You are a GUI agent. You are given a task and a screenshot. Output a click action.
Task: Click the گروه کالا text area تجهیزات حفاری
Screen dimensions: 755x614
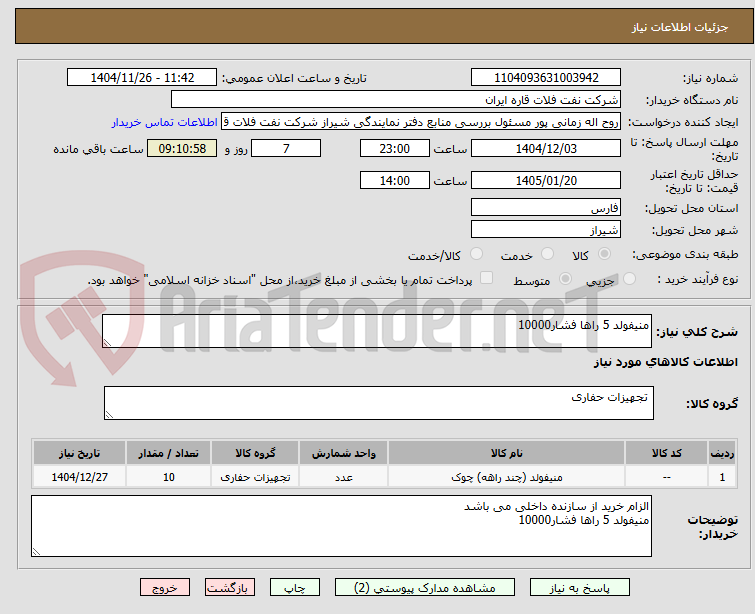(x=378, y=403)
